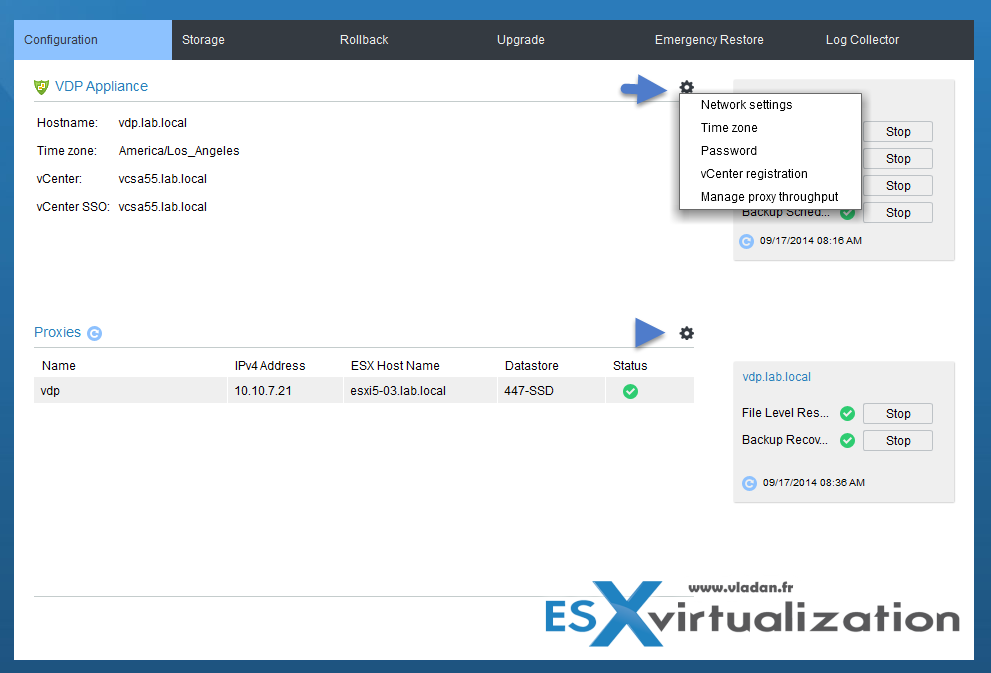Open the VDP Appliance gear settings icon

click(686, 87)
